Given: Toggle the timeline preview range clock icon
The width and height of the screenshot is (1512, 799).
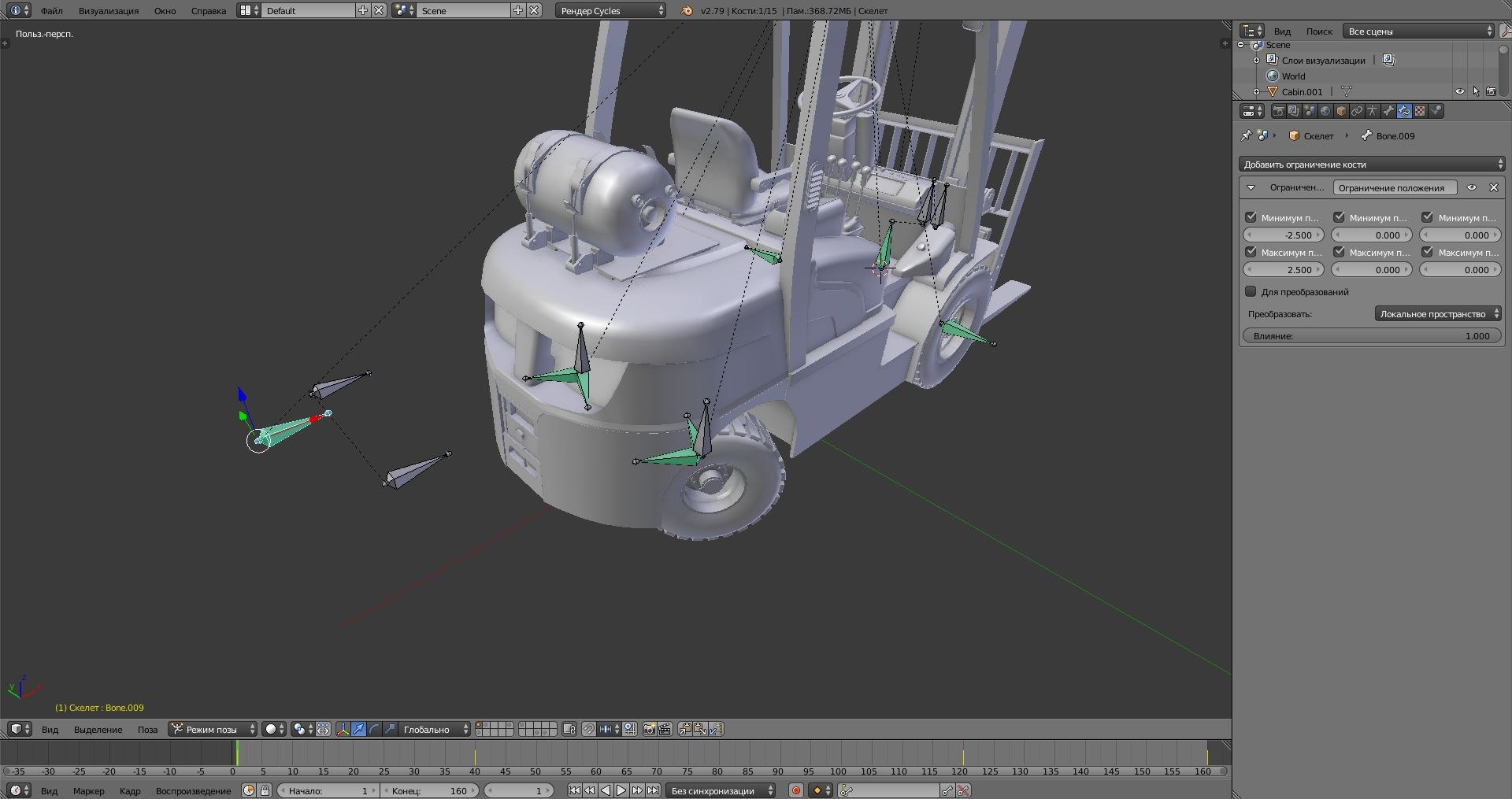Looking at the screenshot, I should 249,790.
